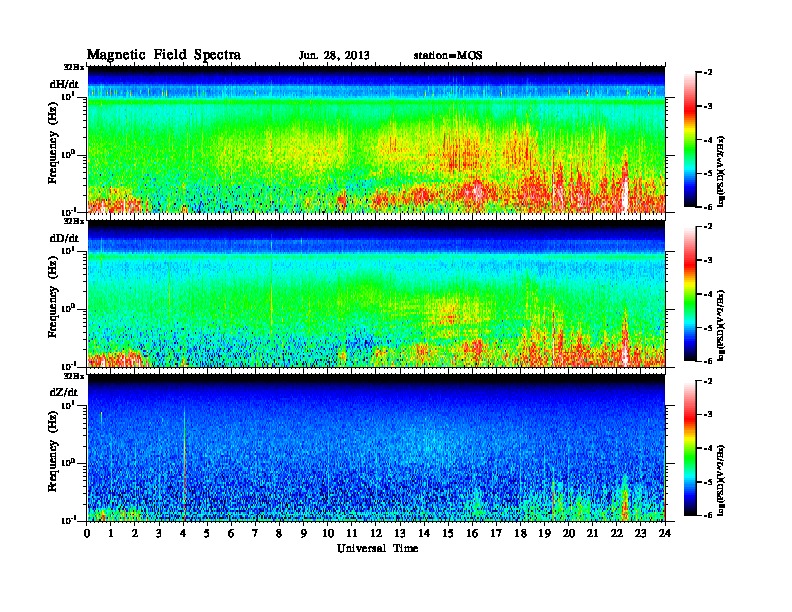
Task: Click hour tick label 20
Action: point(569,534)
